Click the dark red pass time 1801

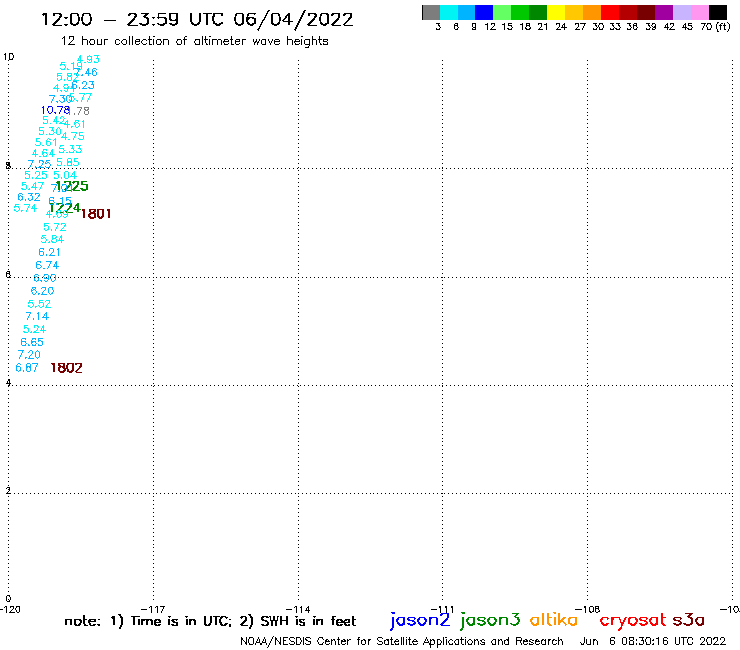[x=96, y=214]
